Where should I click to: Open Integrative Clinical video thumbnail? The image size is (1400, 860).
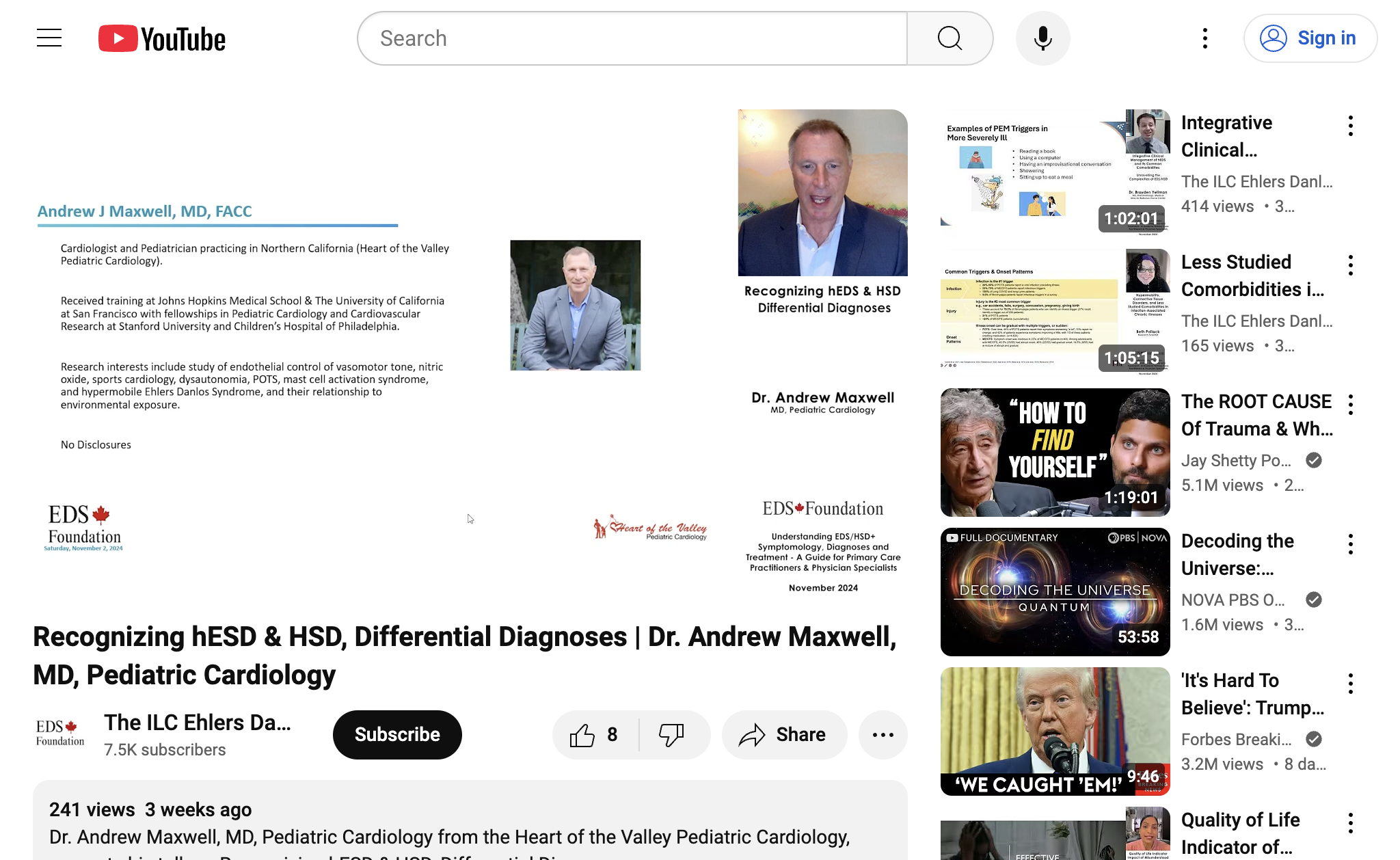[x=1055, y=172]
